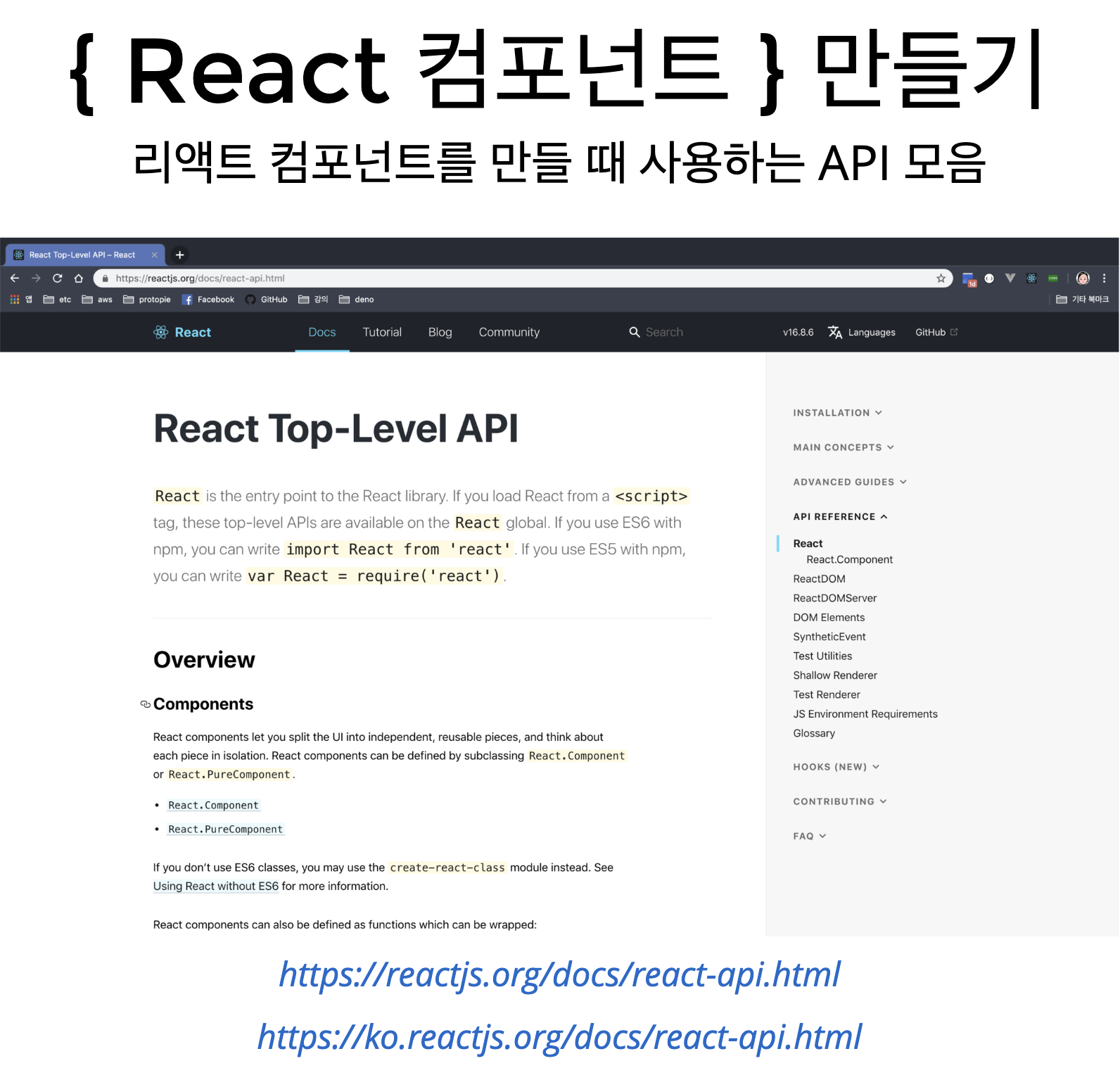Open GitHub link in site header
Viewport: 1120px width, 1075px height.
pos(936,332)
